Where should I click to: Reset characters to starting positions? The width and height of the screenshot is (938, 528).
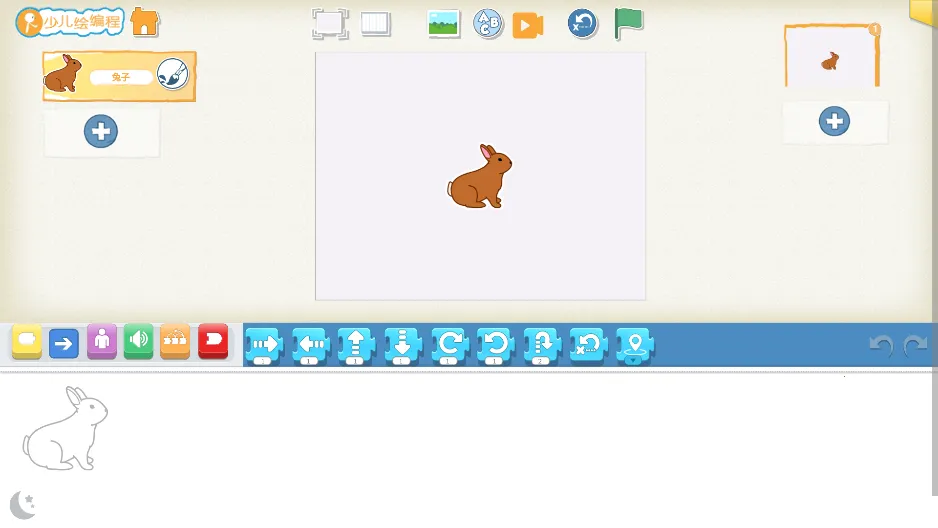(x=582, y=24)
